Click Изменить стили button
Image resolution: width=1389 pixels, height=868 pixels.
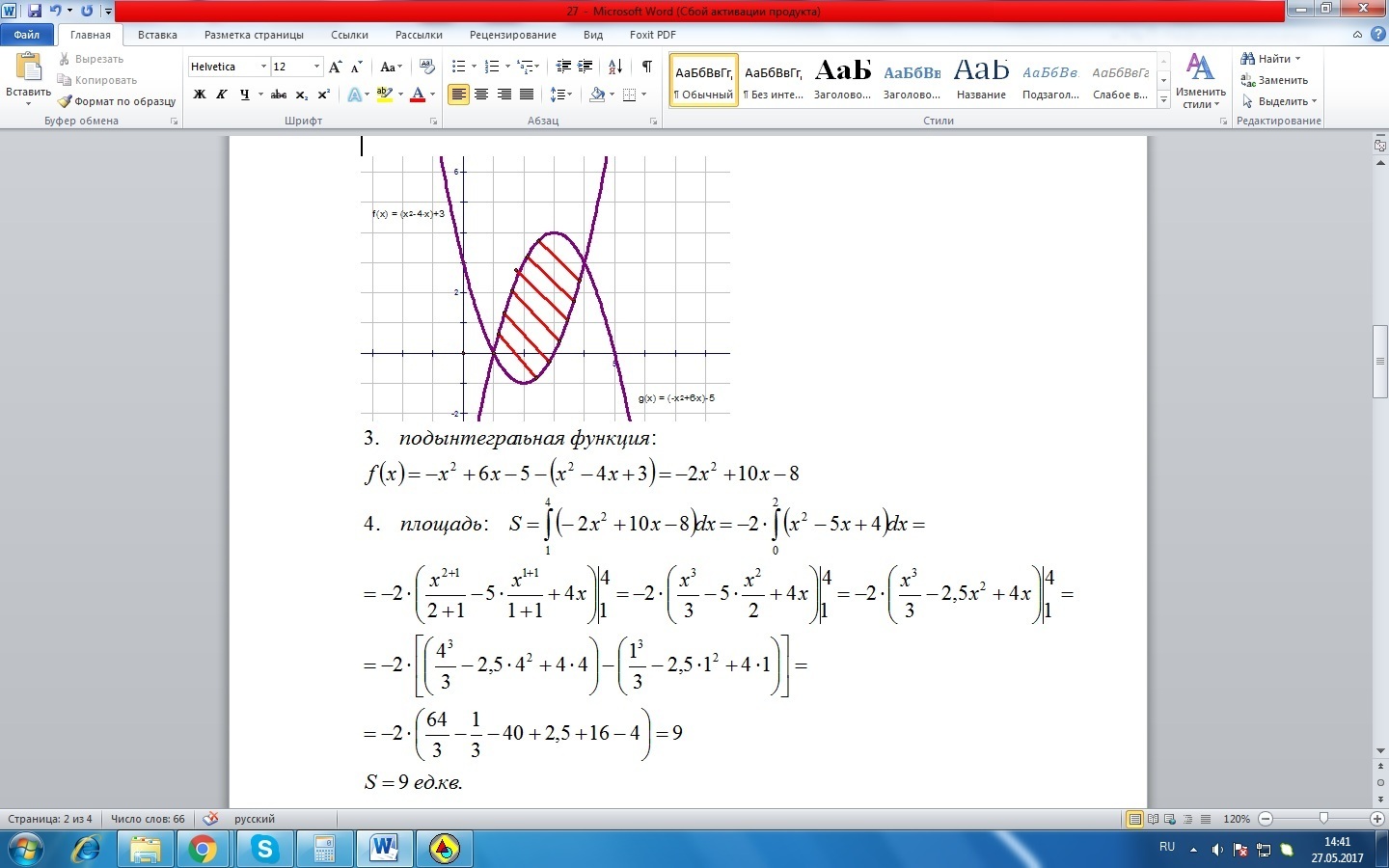(x=1201, y=81)
